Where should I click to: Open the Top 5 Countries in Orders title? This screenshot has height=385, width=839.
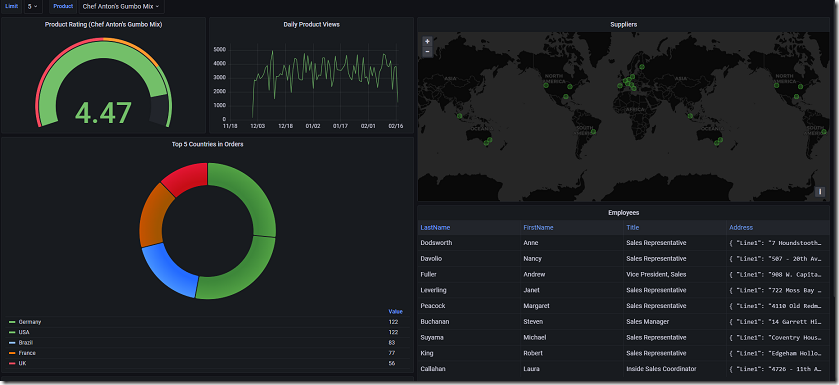pyautogui.click(x=207, y=144)
